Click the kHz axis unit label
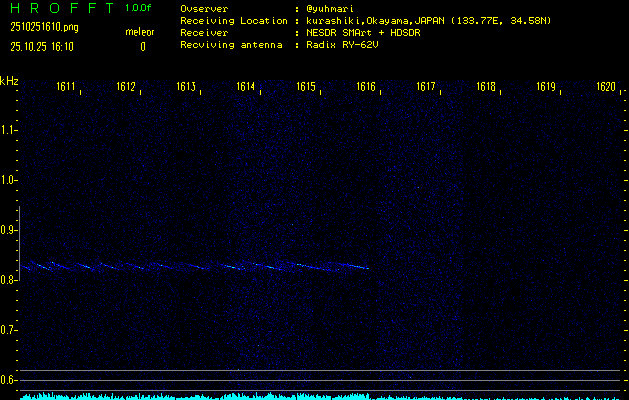 [x=9, y=81]
